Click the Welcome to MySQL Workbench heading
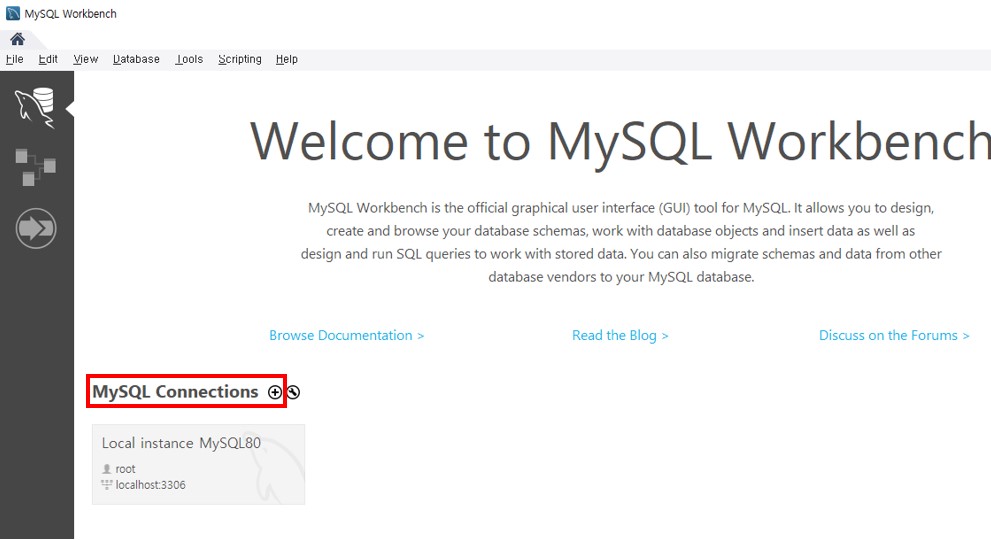The image size is (991, 540). coord(620,142)
